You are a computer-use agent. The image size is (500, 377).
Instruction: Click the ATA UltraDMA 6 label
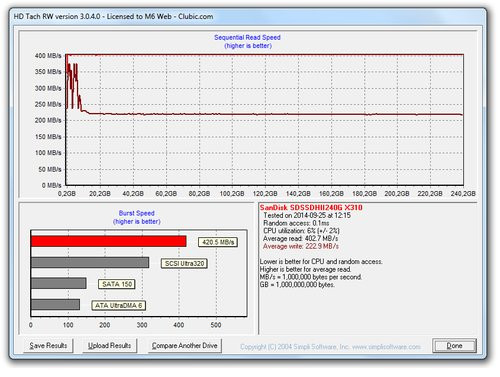tap(119, 305)
